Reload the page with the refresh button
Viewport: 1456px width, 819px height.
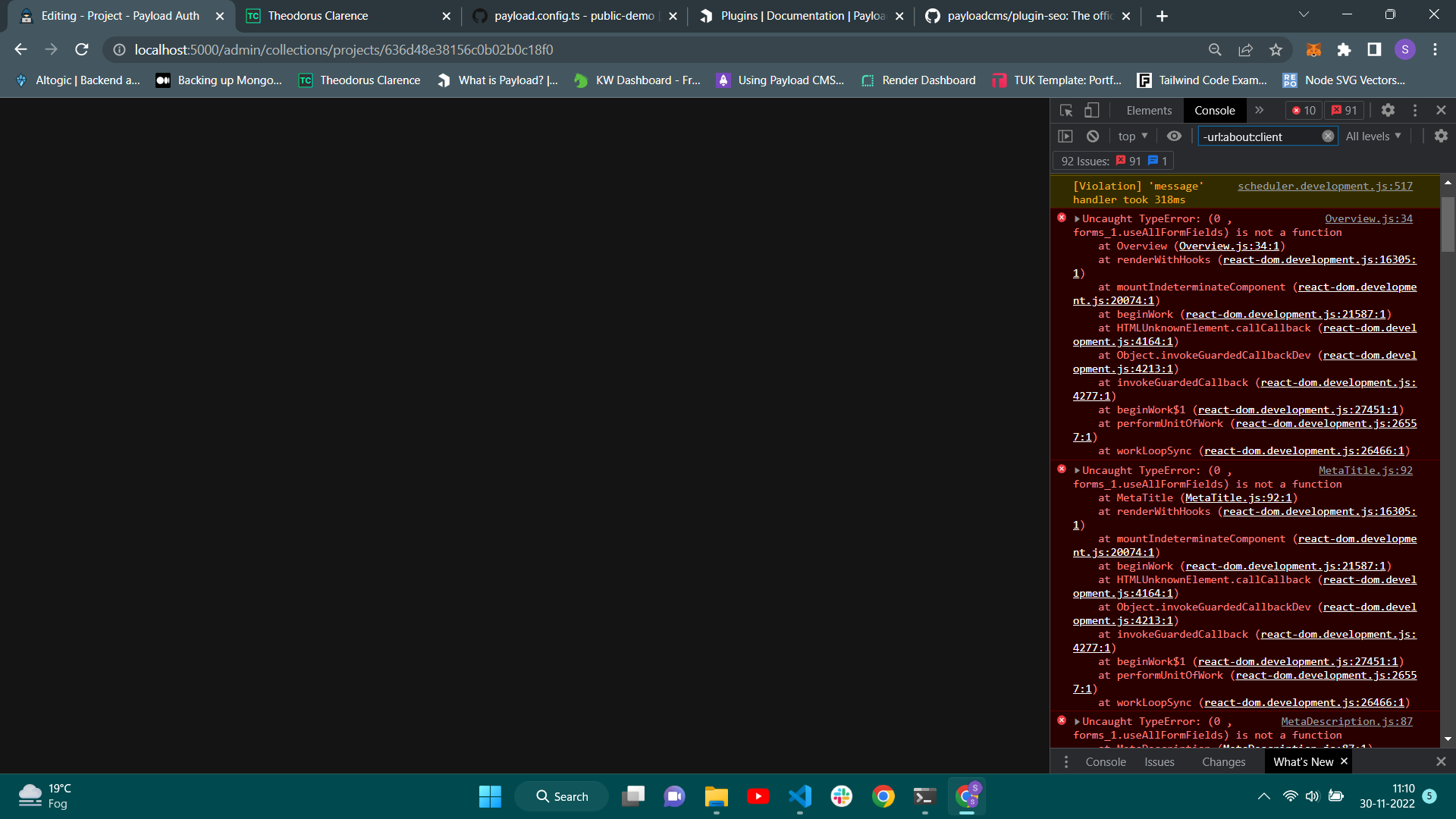point(82,50)
